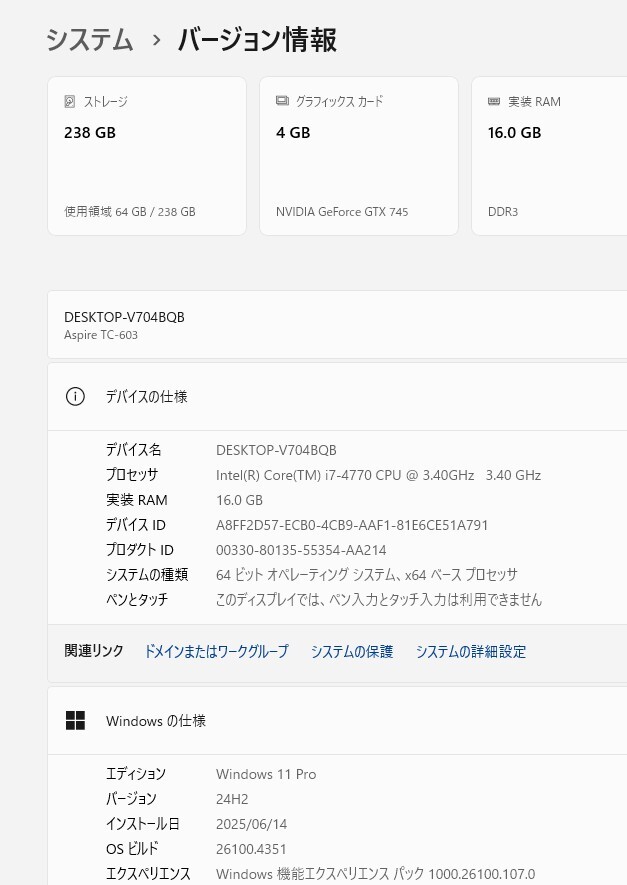Click the graphics card icon
Screen dimensions: 627x885
click(282, 101)
